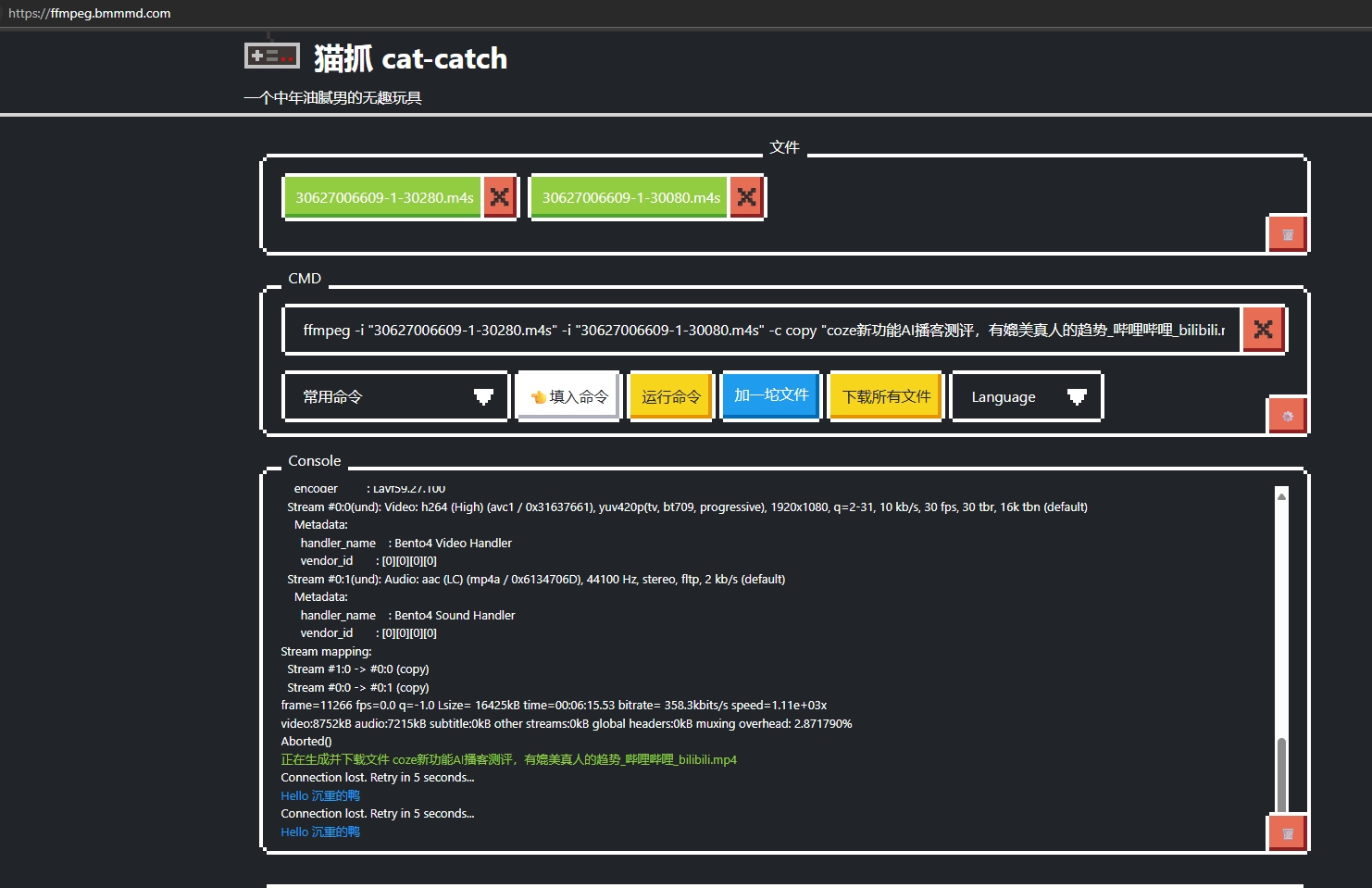Image resolution: width=1372 pixels, height=888 pixels.
Task: Remove the 30627006609-1-30280.m4s file with X
Action: click(499, 197)
